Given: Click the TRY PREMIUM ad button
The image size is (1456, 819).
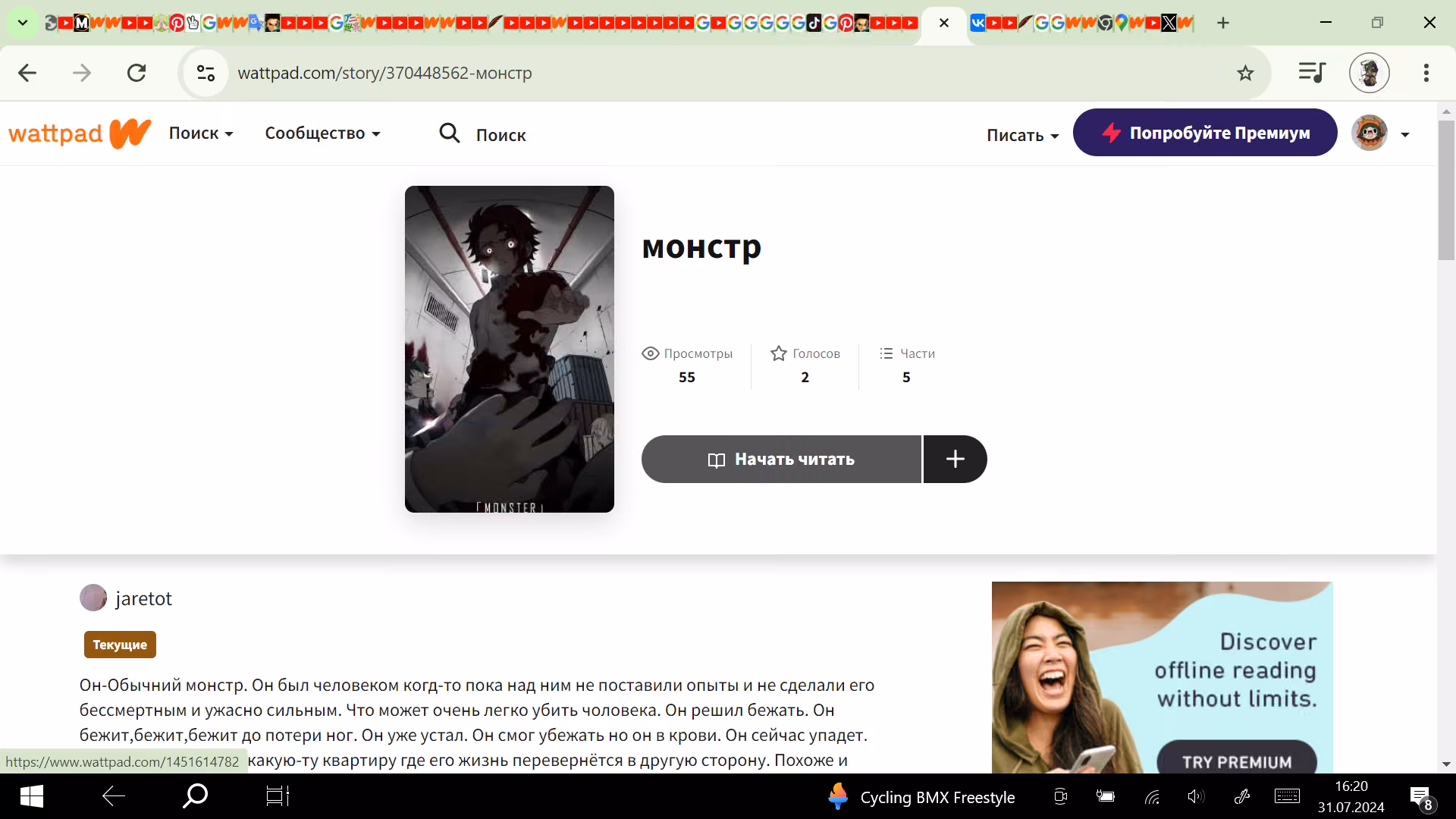Looking at the screenshot, I should (x=1237, y=761).
